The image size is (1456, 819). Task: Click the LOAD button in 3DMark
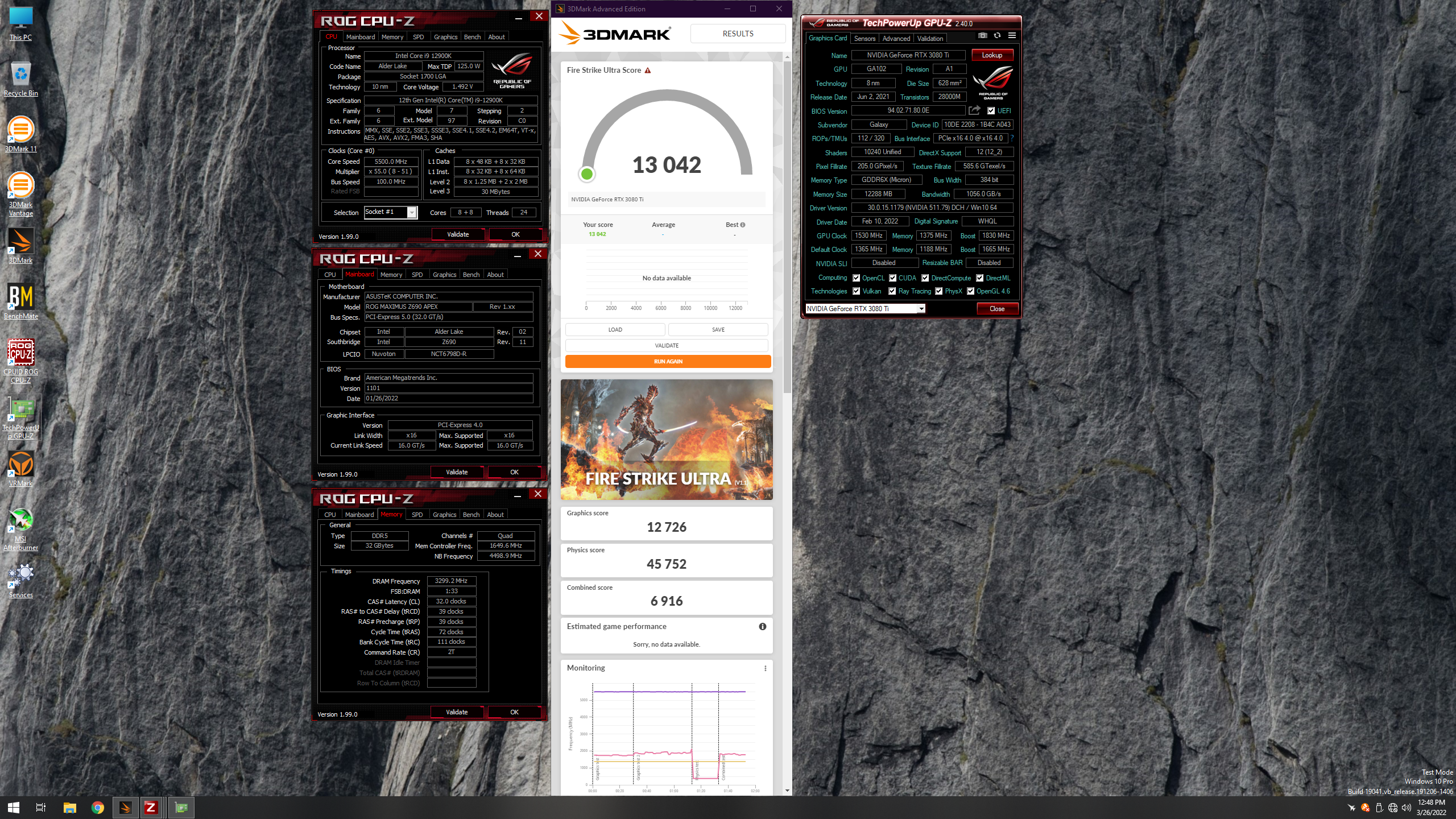click(615, 330)
